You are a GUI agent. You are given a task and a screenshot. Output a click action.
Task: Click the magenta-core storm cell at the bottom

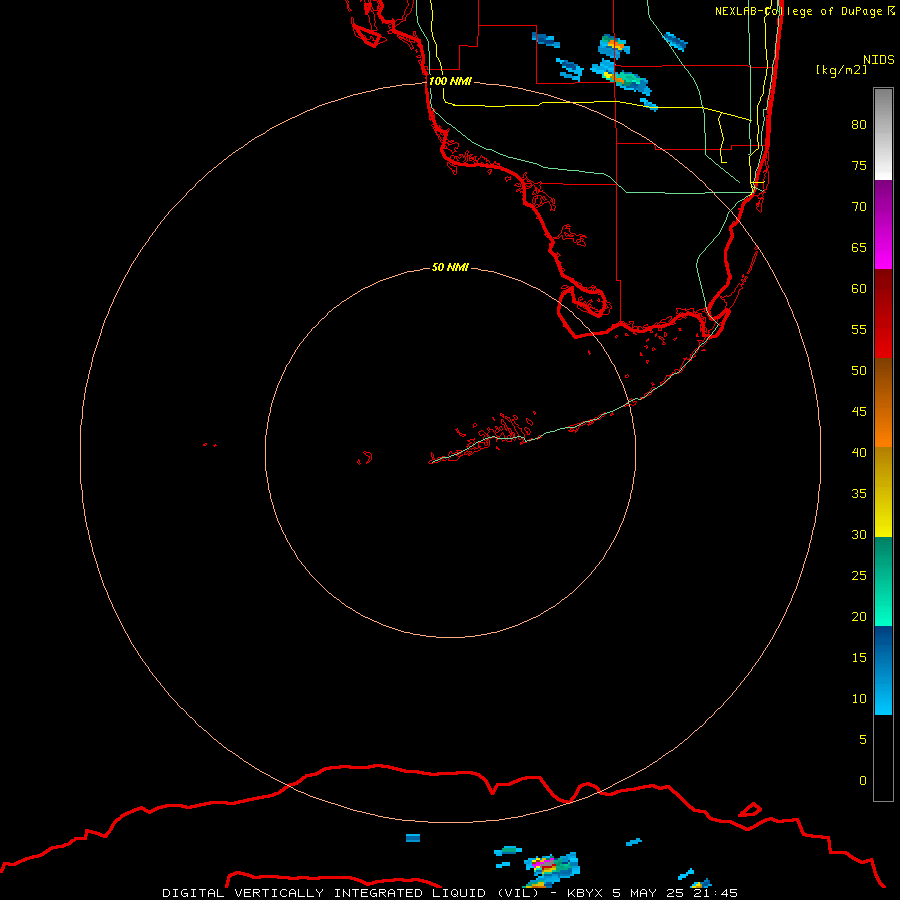[x=550, y=868]
